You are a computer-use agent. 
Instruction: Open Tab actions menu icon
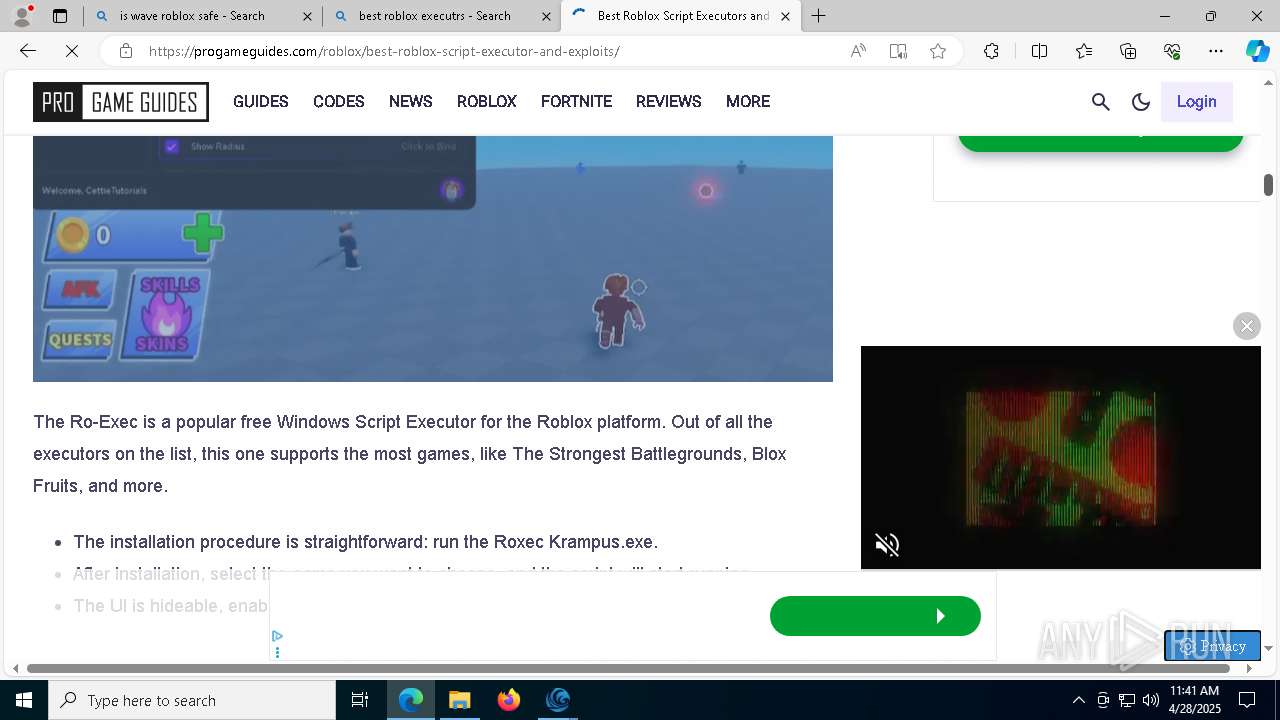[60, 16]
